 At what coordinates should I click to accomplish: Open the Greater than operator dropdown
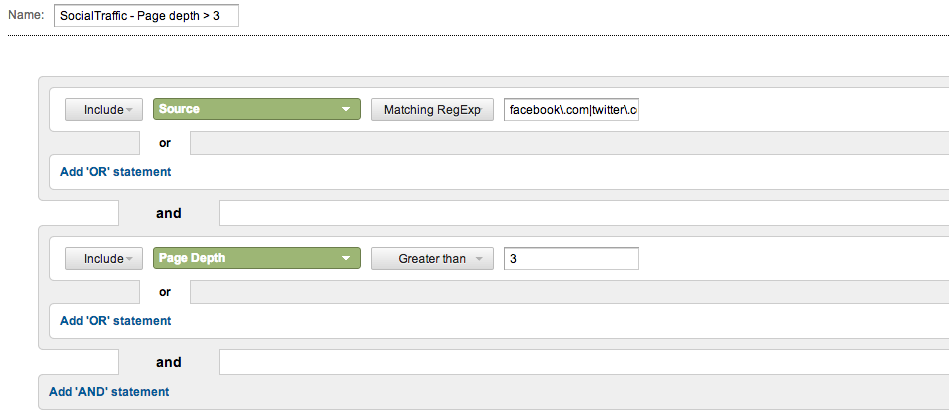432,258
